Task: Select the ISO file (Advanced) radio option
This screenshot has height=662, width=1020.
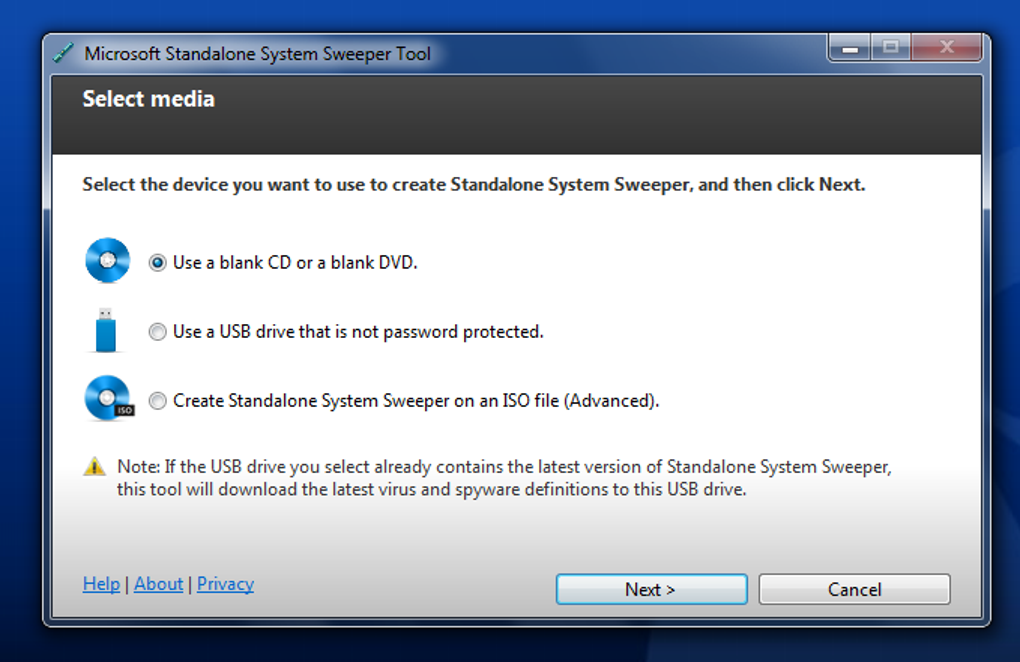Action: tap(157, 401)
